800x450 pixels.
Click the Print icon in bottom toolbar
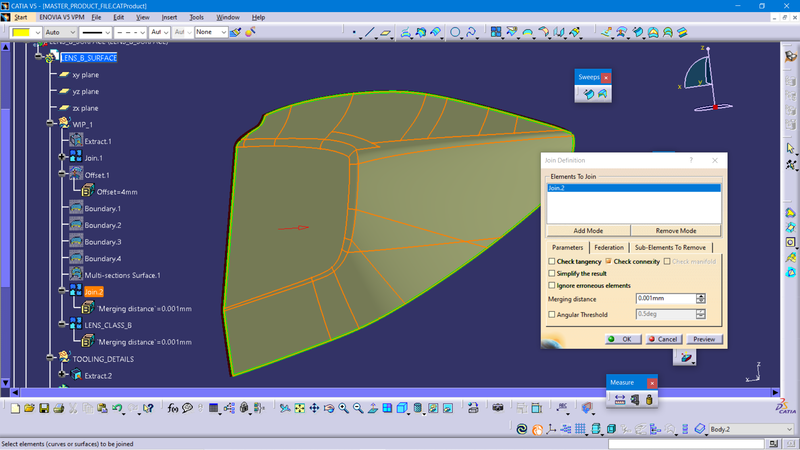click(60, 408)
